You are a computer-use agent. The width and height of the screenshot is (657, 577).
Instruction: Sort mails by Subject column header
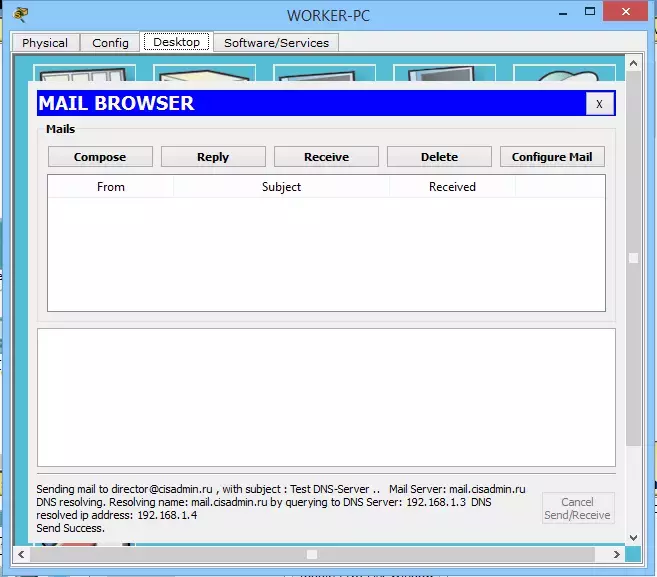pyautogui.click(x=281, y=186)
